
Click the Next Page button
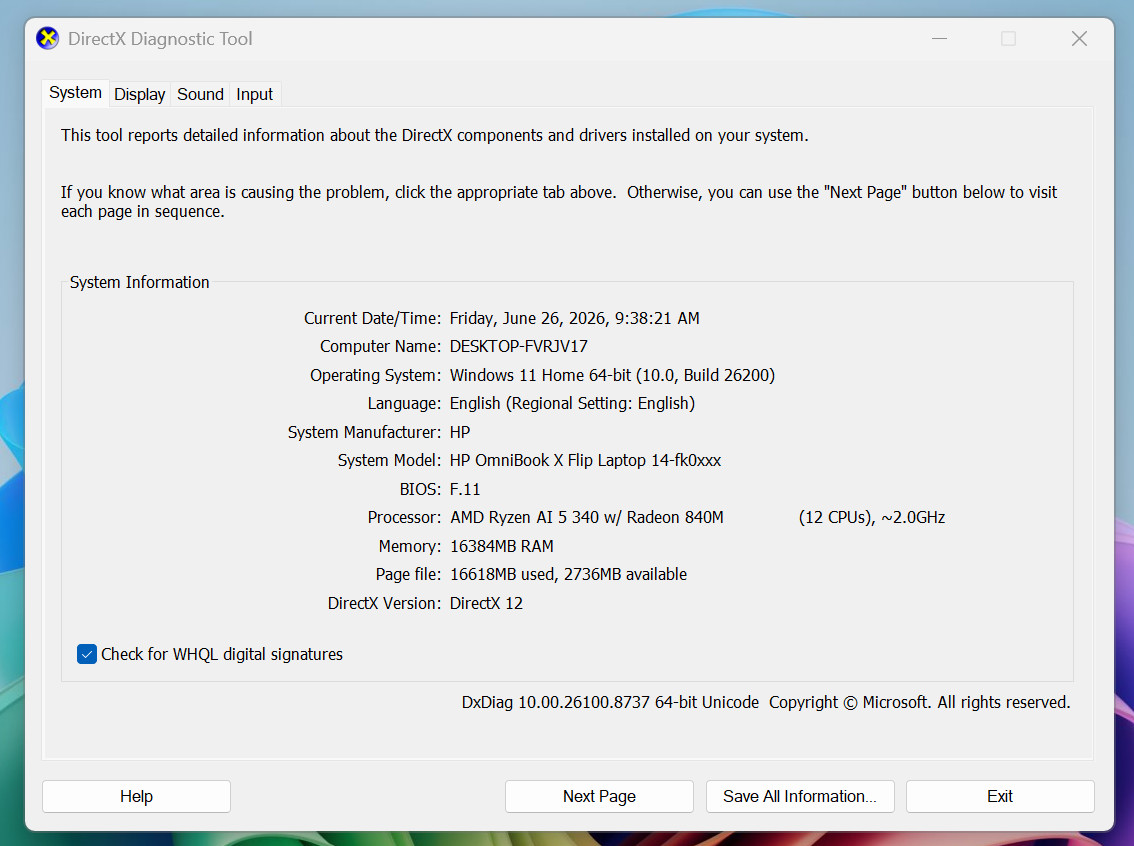[x=600, y=796]
